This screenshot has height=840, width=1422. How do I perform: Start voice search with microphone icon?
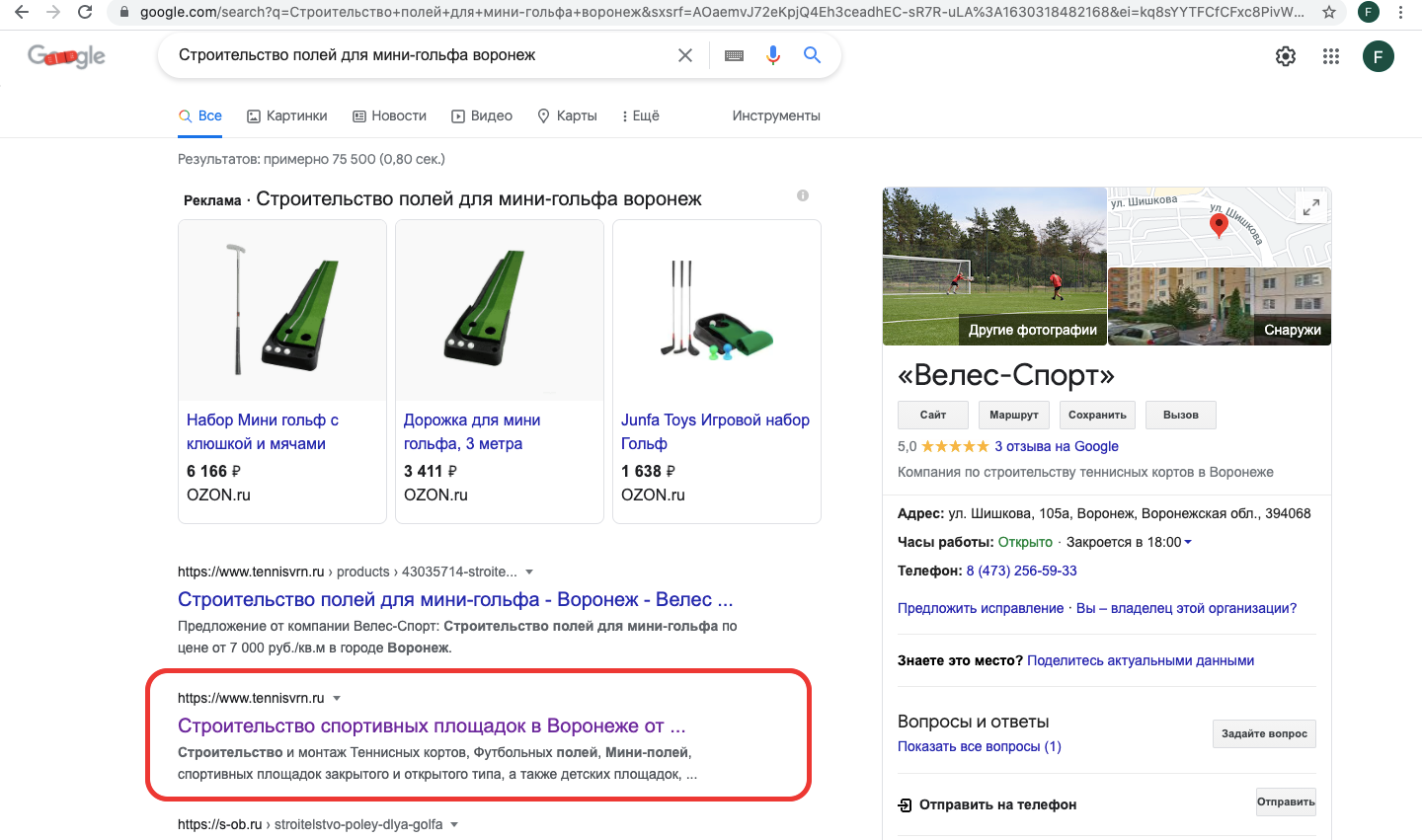click(x=773, y=55)
